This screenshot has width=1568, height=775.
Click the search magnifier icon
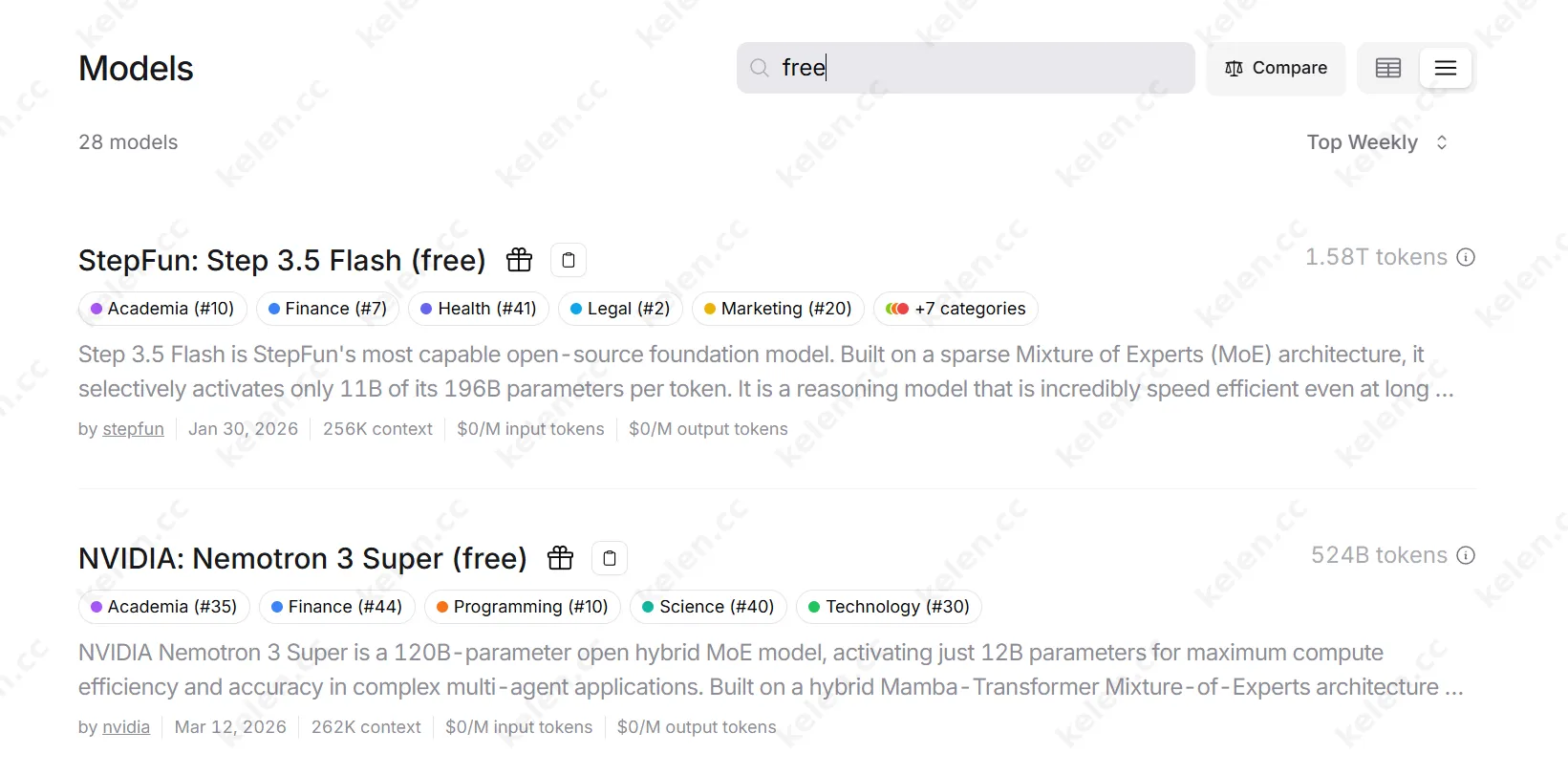click(x=760, y=68)
